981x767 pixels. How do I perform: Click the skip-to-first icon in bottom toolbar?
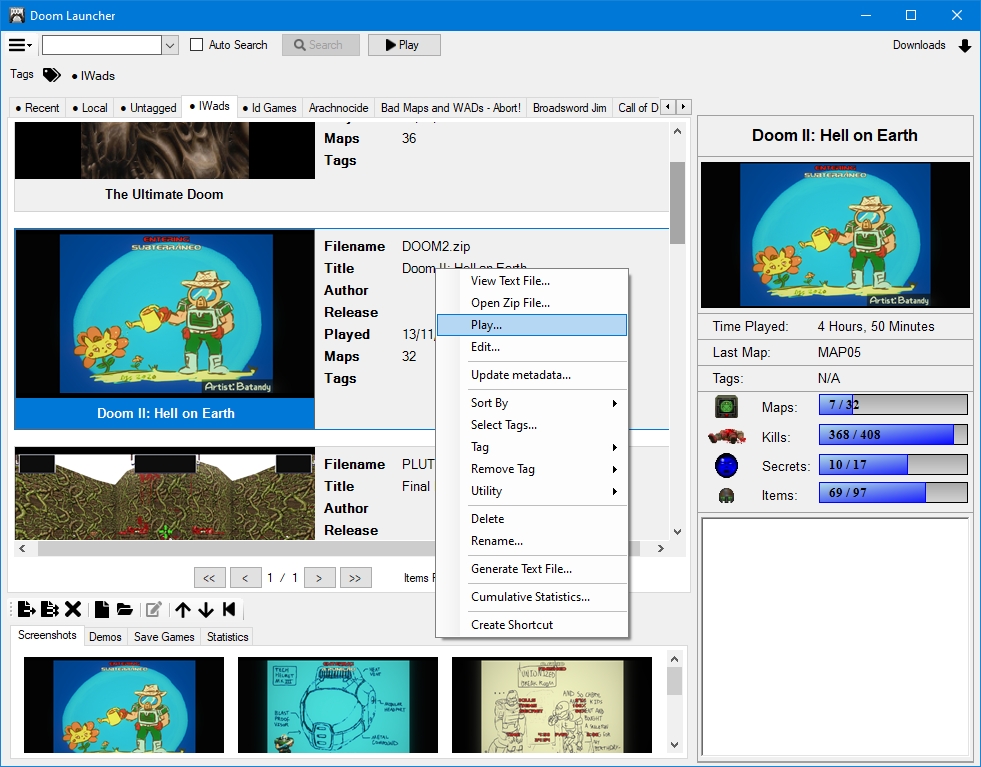click(229, 609)
